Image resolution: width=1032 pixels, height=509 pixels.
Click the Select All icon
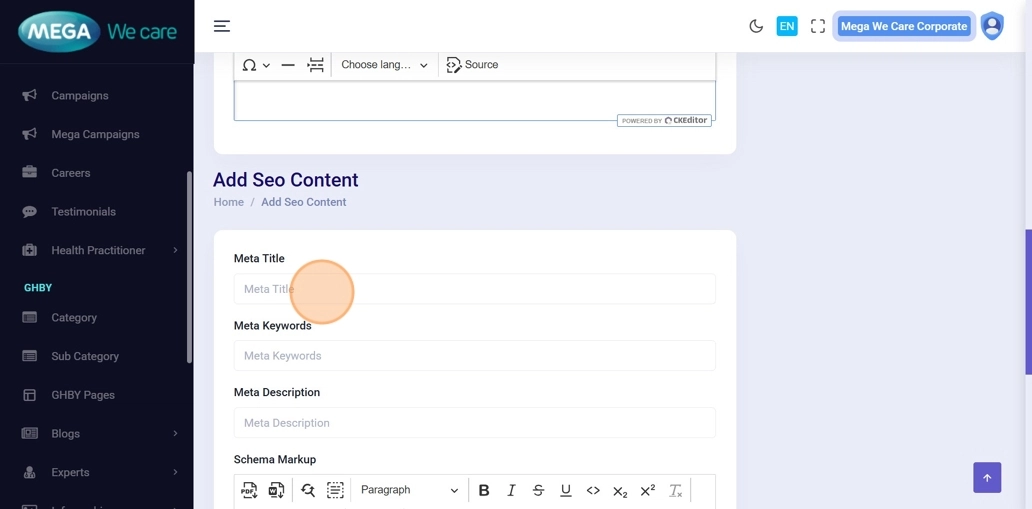(x=335, y=490)
